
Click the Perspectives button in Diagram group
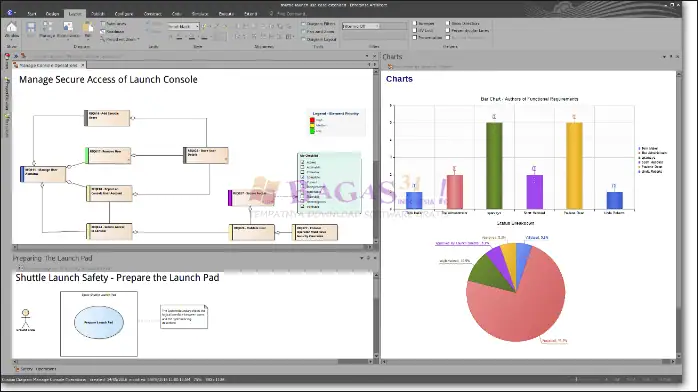(x=120, y=40)
